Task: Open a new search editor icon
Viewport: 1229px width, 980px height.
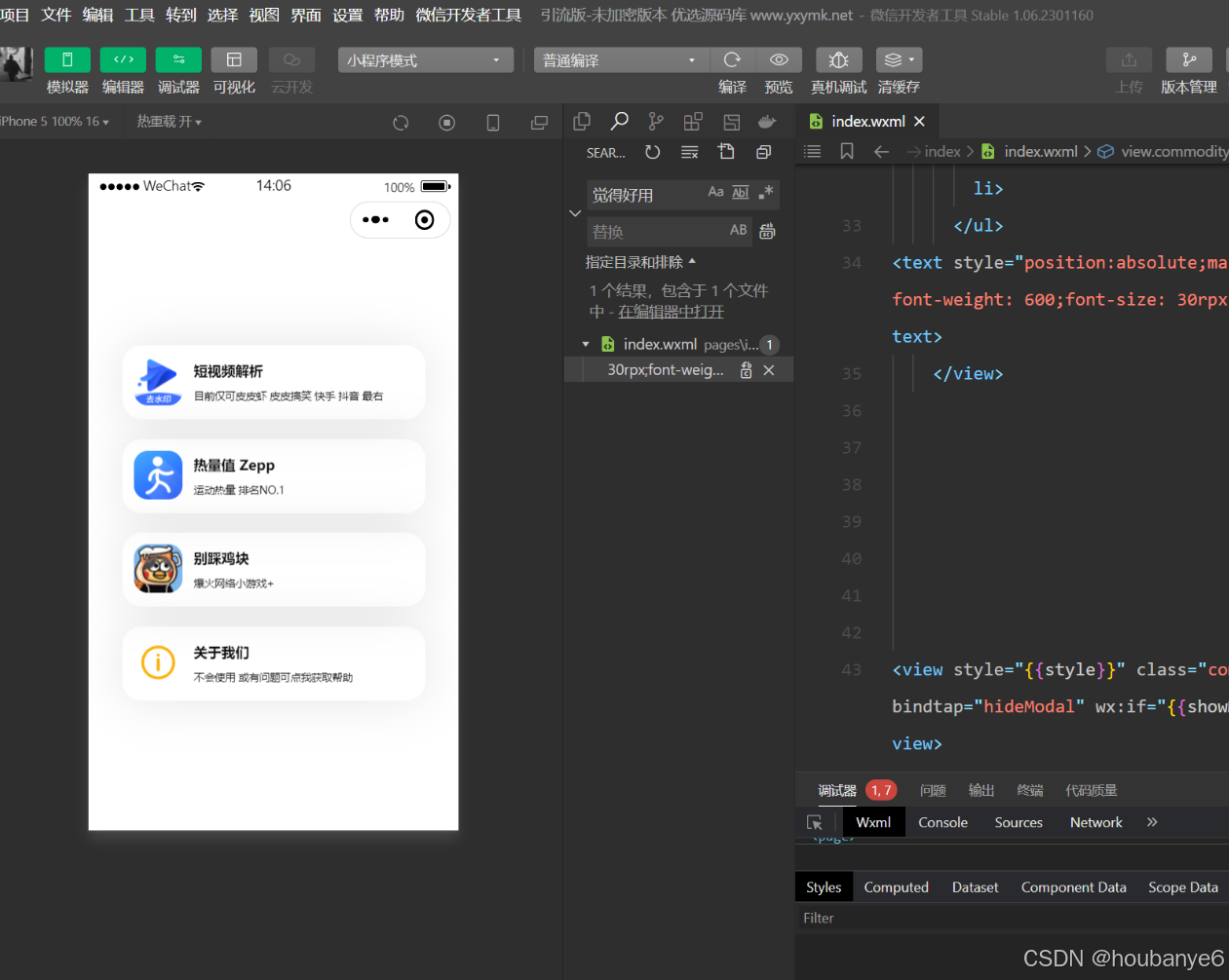Action: 726,152
